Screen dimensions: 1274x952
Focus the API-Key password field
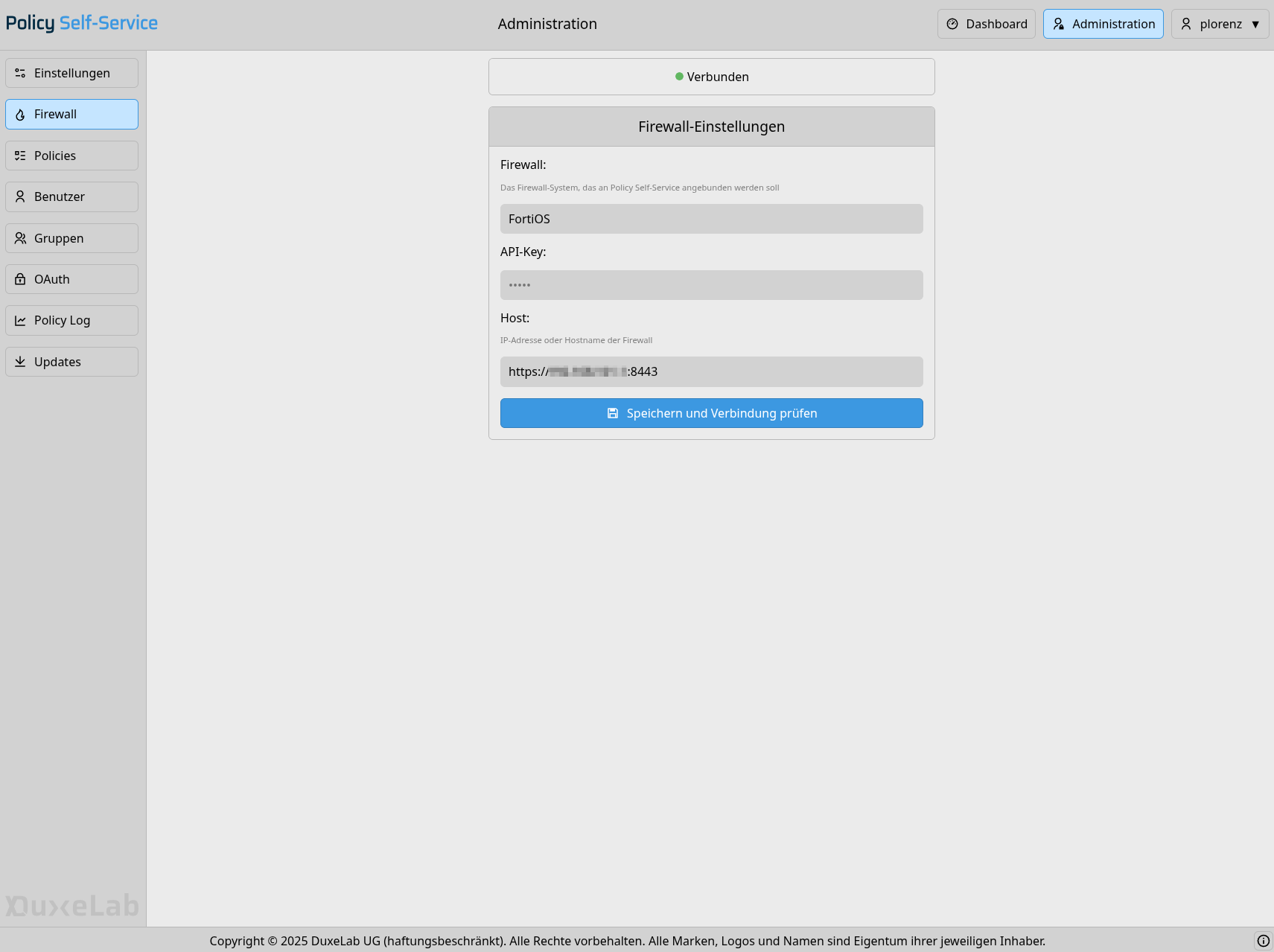click(x=711, y=285)
